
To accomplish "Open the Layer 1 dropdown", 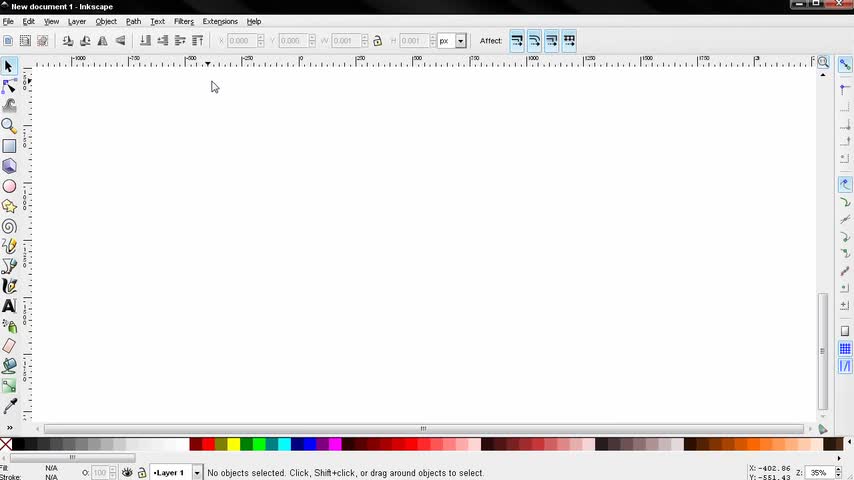I will 197,472.
